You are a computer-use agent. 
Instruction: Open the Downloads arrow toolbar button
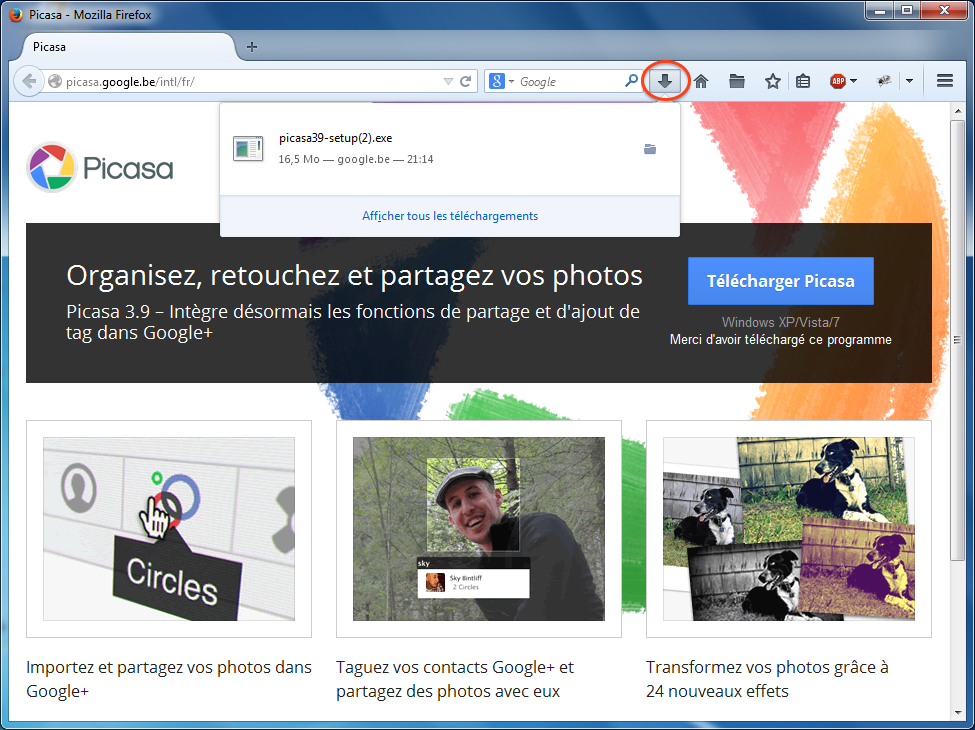pyautogui.click(x=665, y=81)
